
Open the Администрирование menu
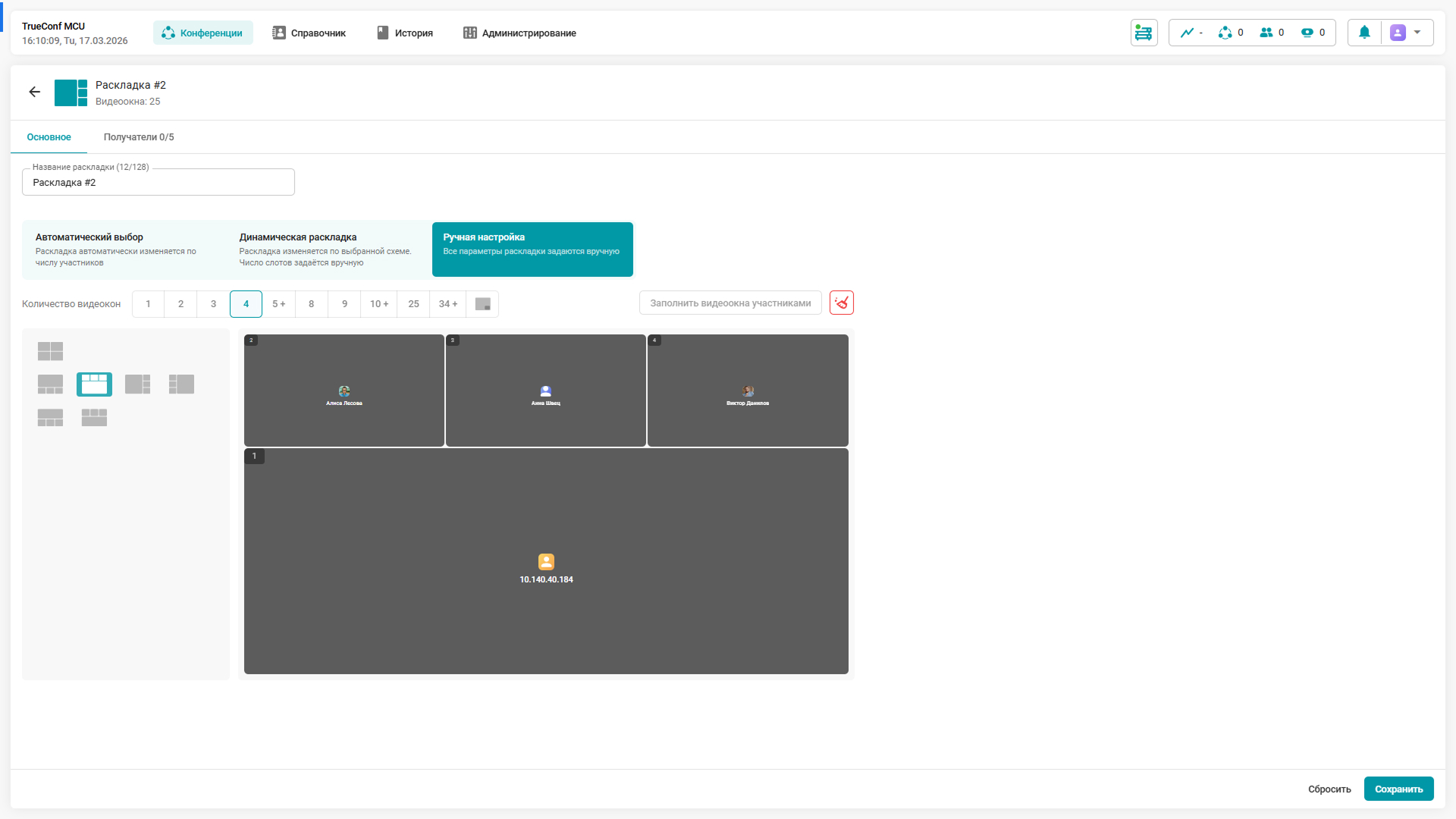[520, 33]
